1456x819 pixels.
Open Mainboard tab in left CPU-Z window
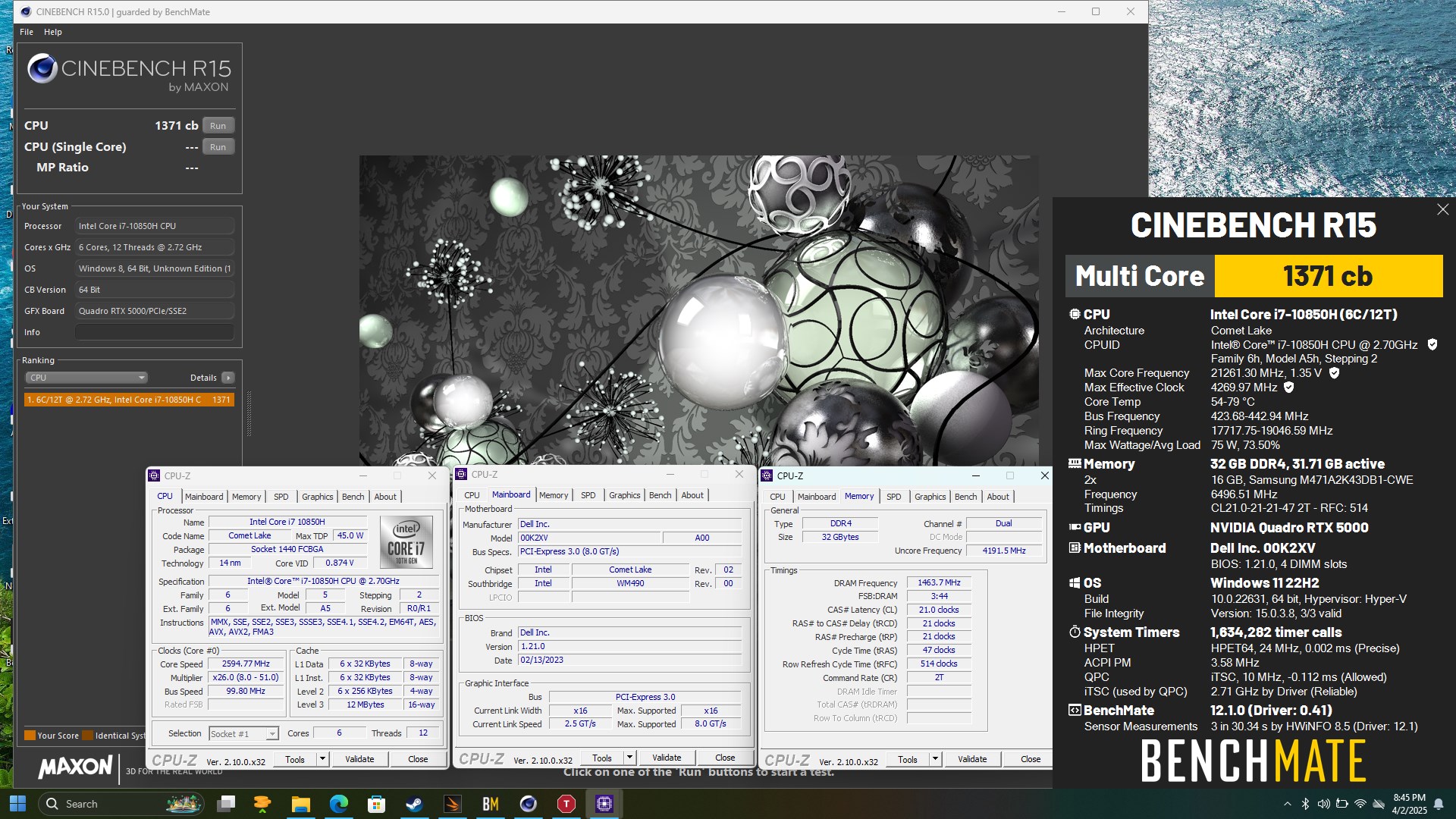(x=204, y=497)
